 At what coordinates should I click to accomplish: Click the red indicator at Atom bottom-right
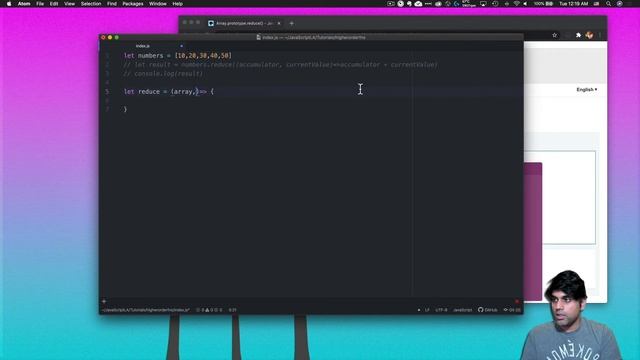pyautogui.click(x=517, y=301)
